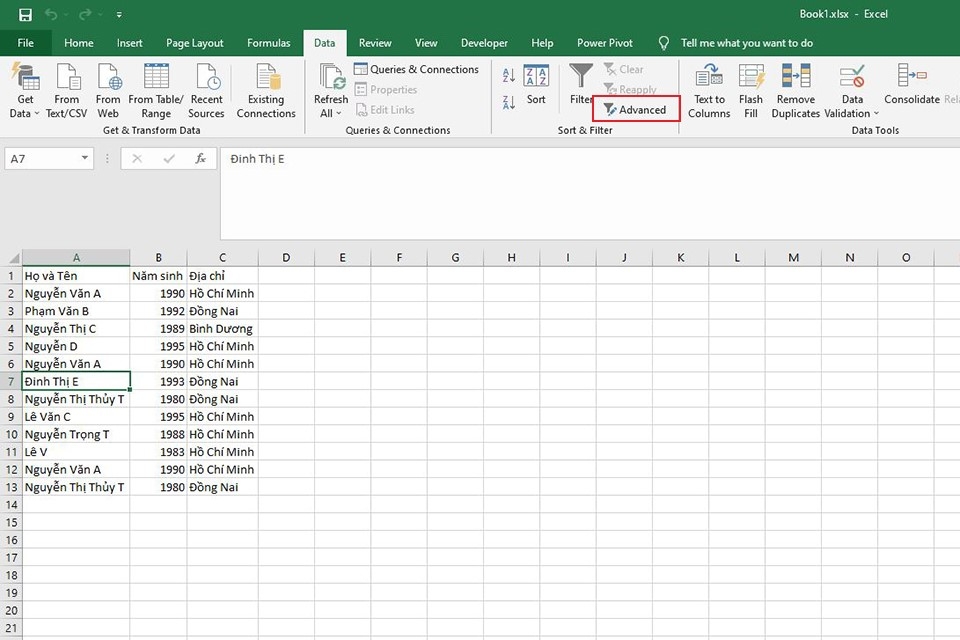Screen dimensions: 960x640
Task: Open the Page Layout tab
Action: click(195, 43)
